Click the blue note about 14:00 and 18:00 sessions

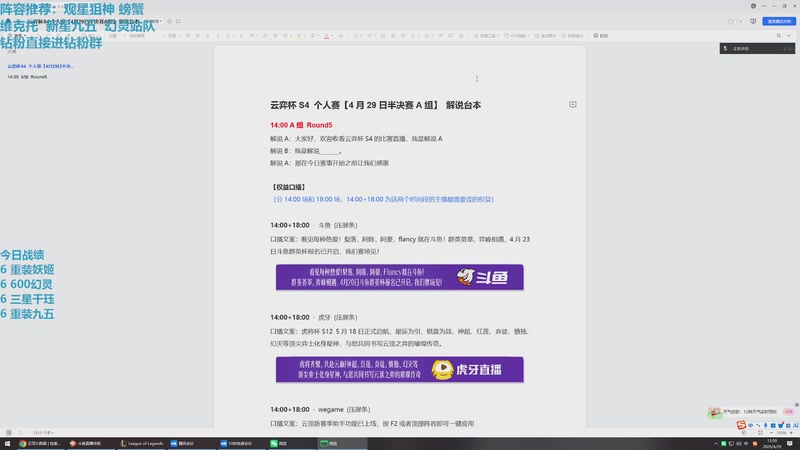pyautogui.click(x=383, y=199)
